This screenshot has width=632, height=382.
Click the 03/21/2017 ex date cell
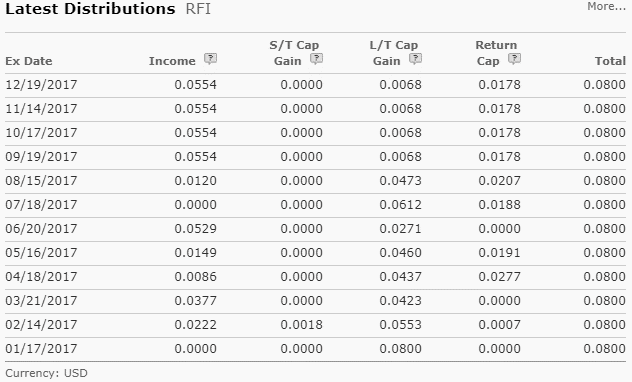click(41, 301)
